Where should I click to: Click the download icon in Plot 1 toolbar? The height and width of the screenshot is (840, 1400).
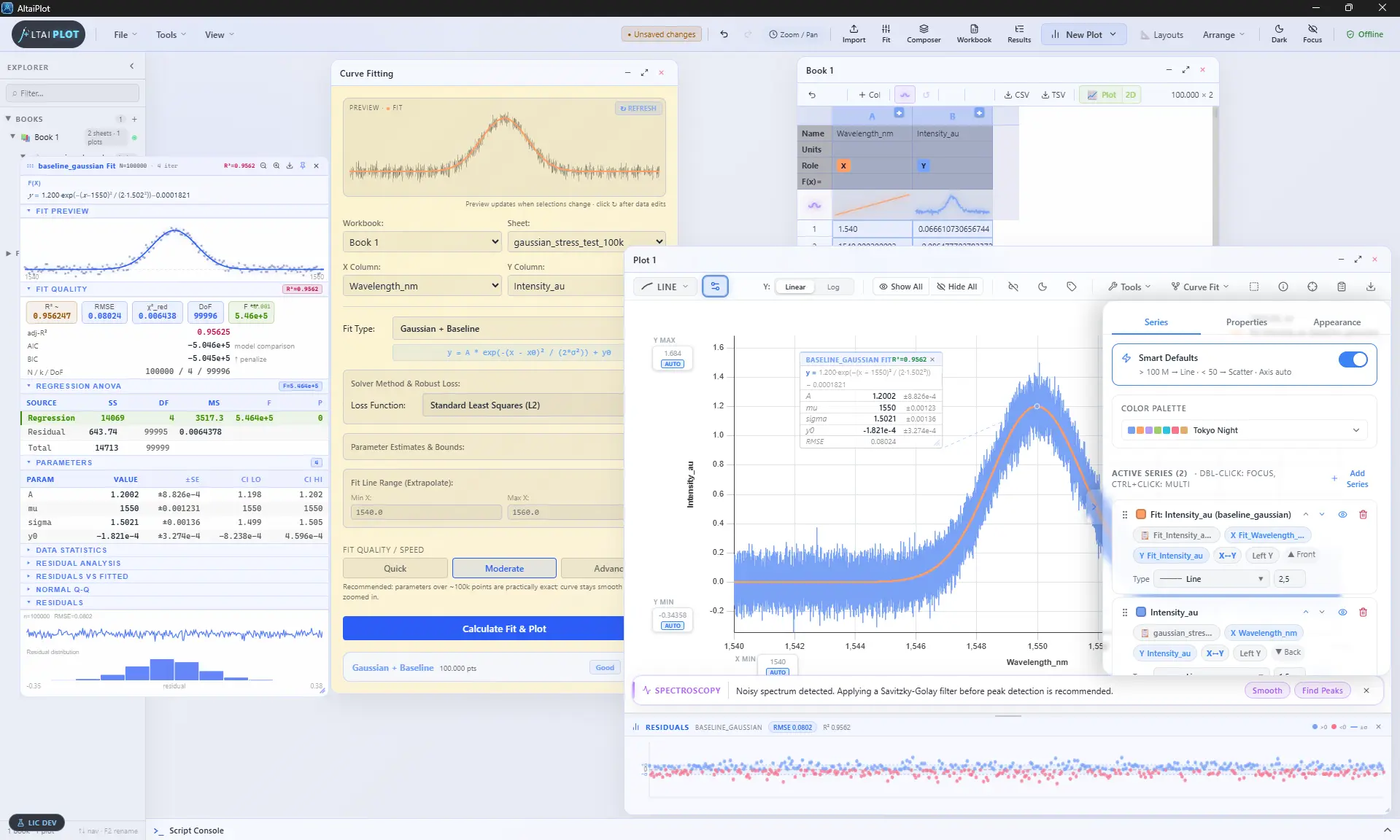pos(1371,287)
